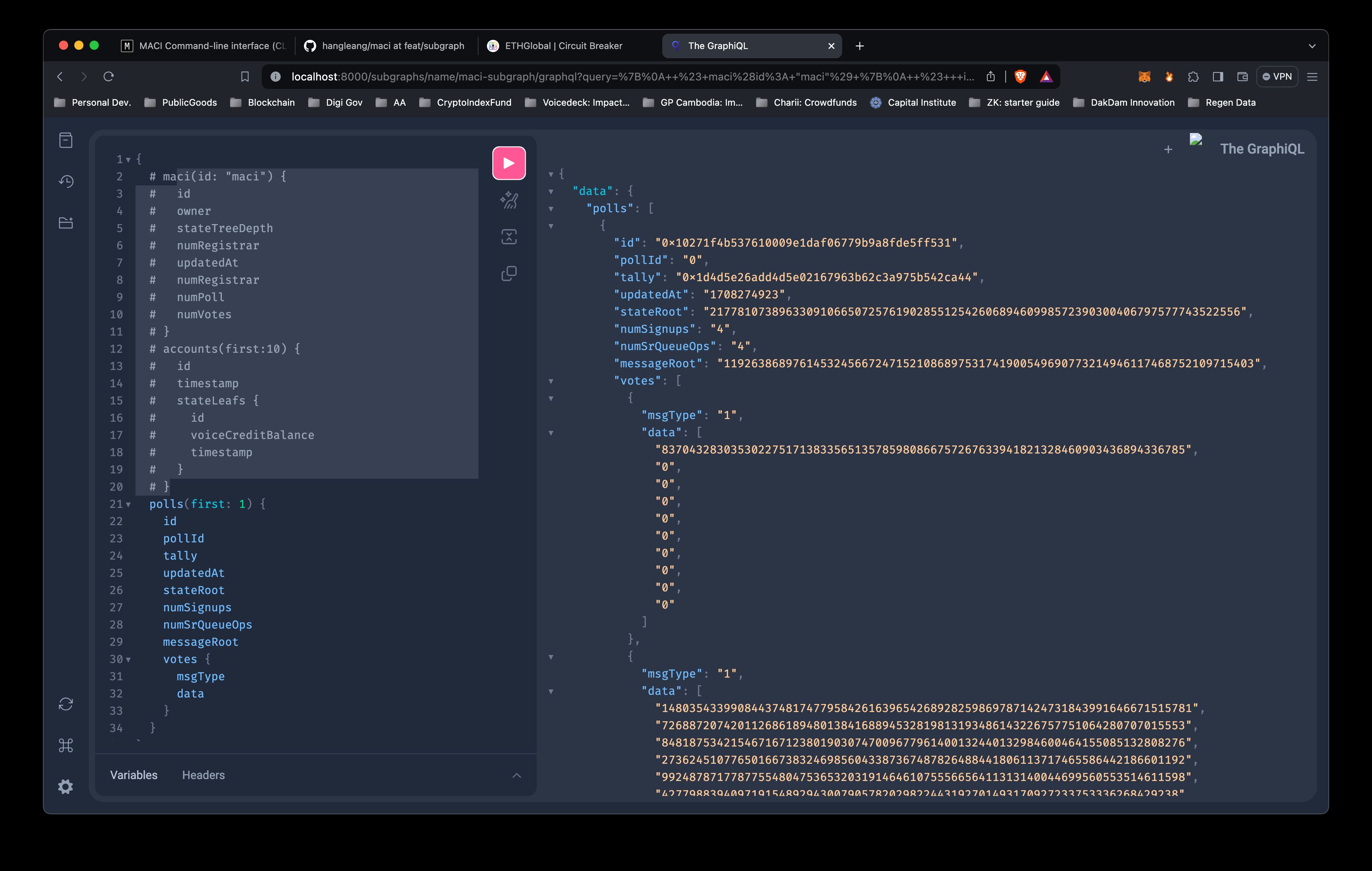Open a new browser tab
This screenshot has width=1372, height=871.
(x=860, y=46)
